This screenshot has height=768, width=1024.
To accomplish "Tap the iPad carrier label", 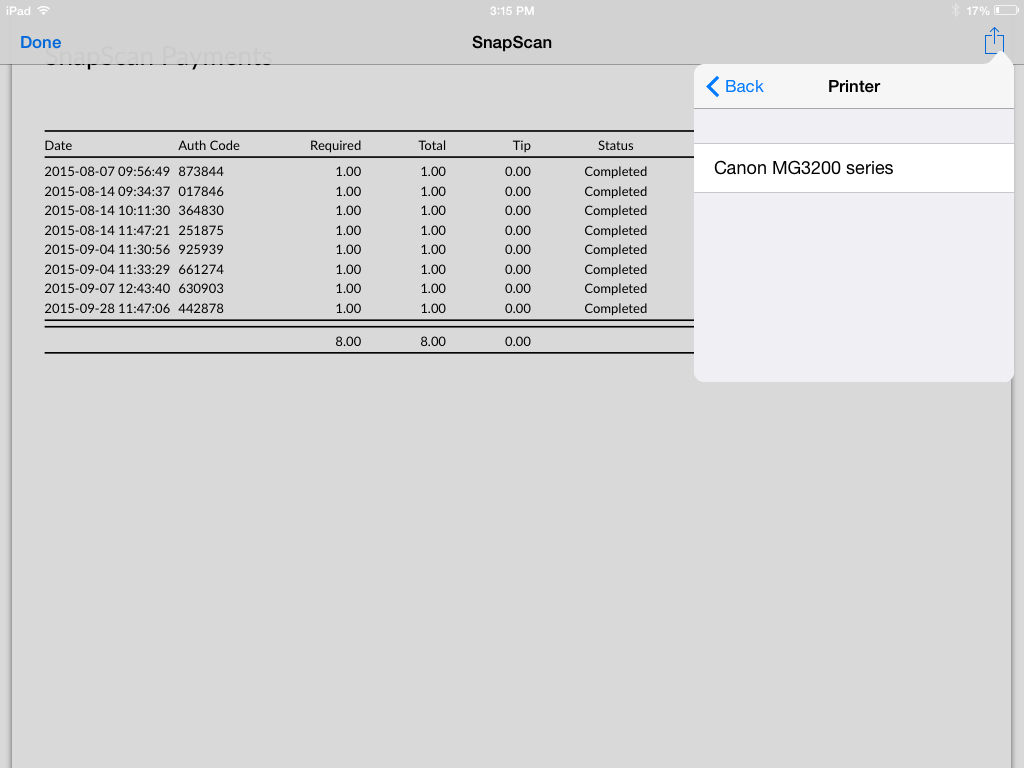I will click(18, 10).
